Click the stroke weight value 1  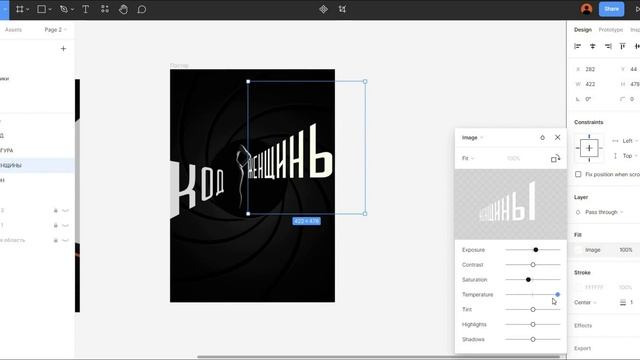631,302
